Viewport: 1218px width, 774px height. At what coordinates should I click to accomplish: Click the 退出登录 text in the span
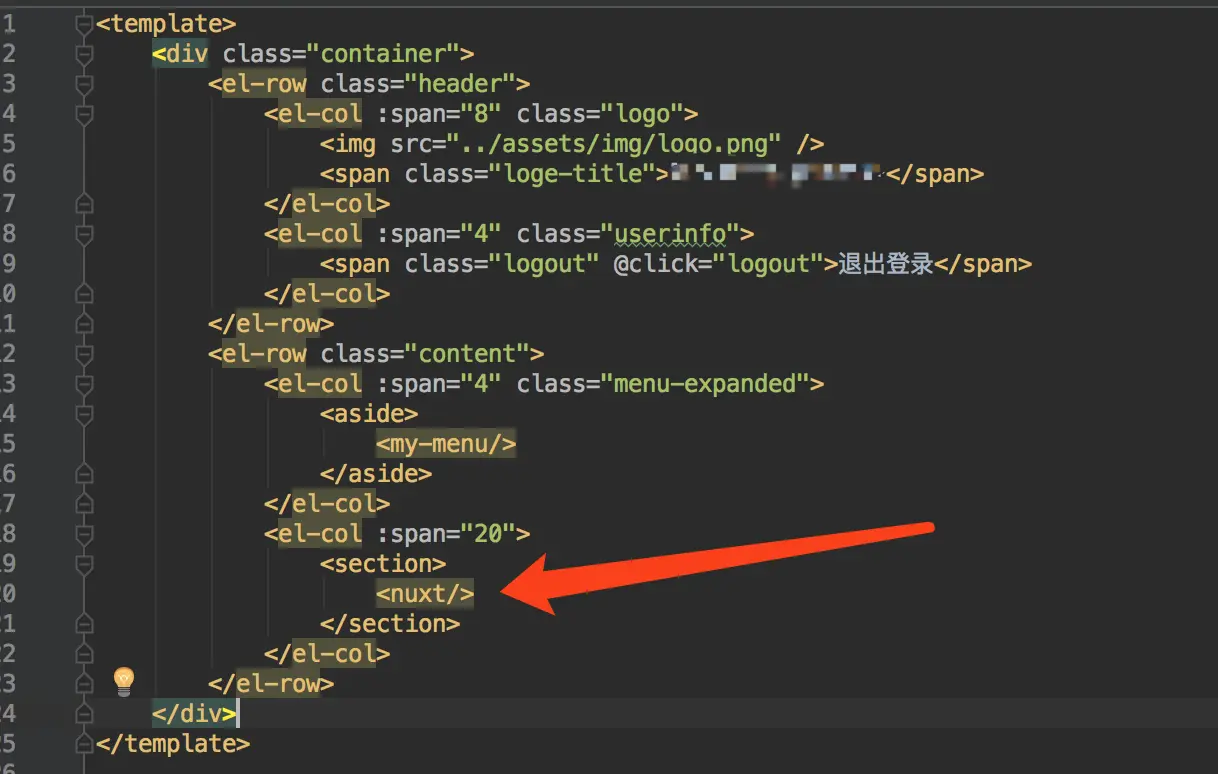point(885,264)
